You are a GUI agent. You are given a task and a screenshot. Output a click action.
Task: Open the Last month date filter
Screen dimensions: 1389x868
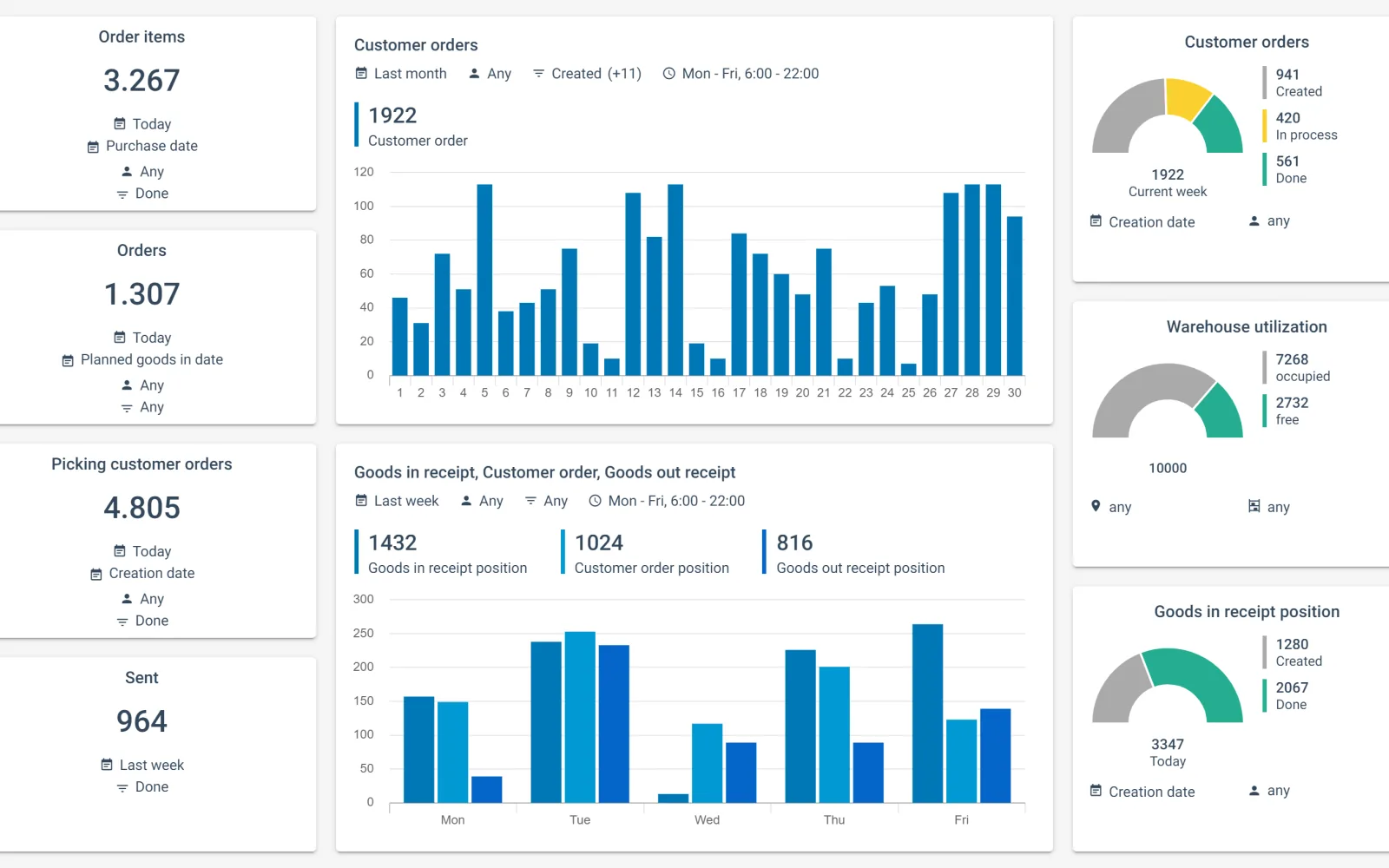click(x=401, y=74)
